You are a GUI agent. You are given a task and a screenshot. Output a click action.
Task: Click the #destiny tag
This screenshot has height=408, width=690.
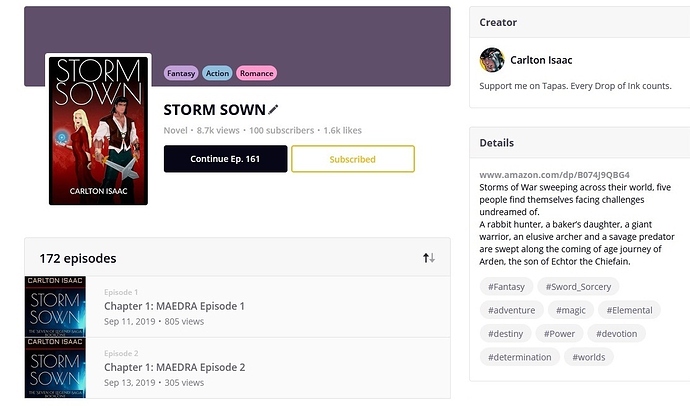pyautogui.click(x=505, y=333)
